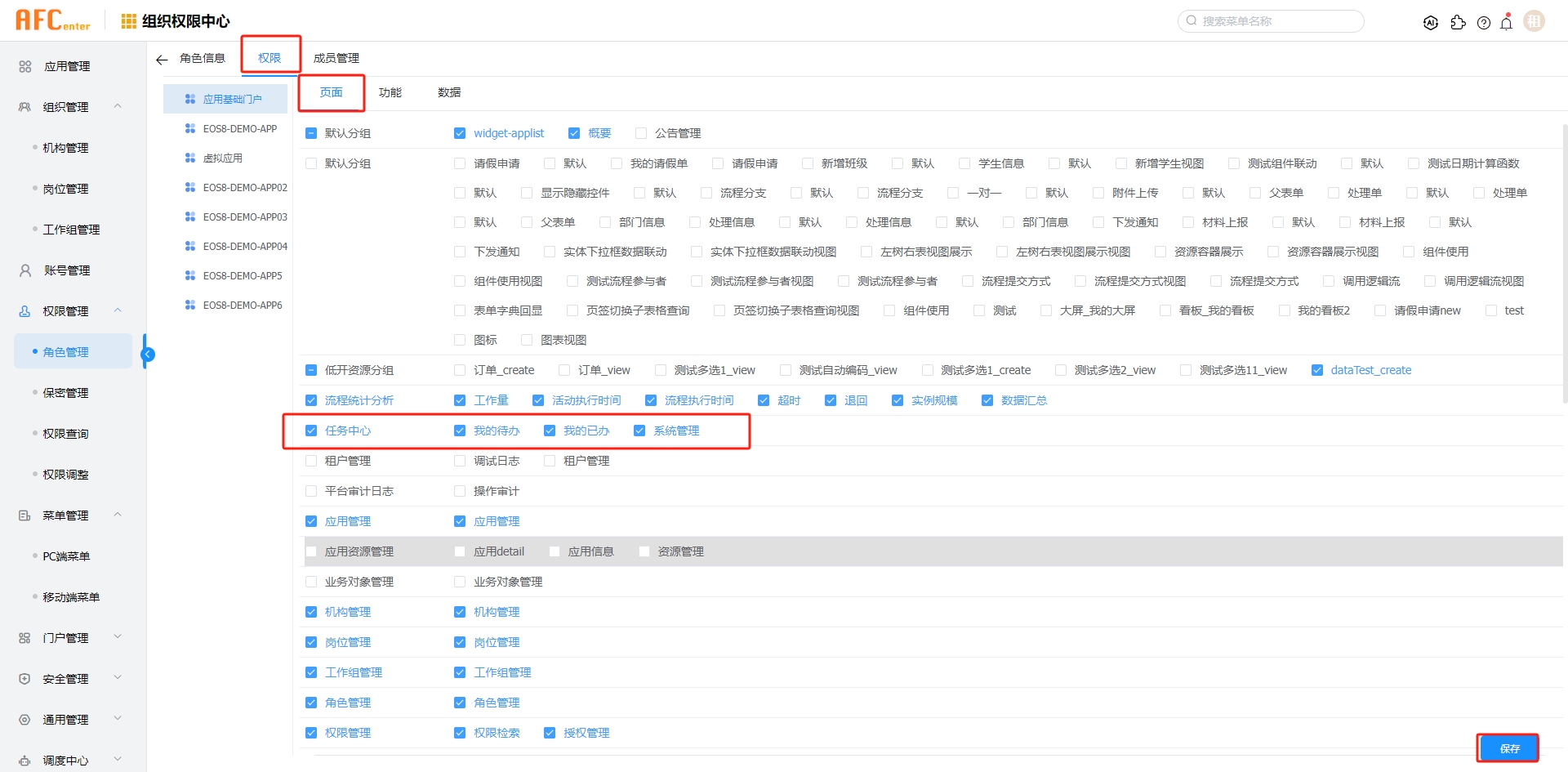Screen dimensions: 1568x772
Task: Click the 搜索菜单名称 search field
Action: pos(1271,20)
